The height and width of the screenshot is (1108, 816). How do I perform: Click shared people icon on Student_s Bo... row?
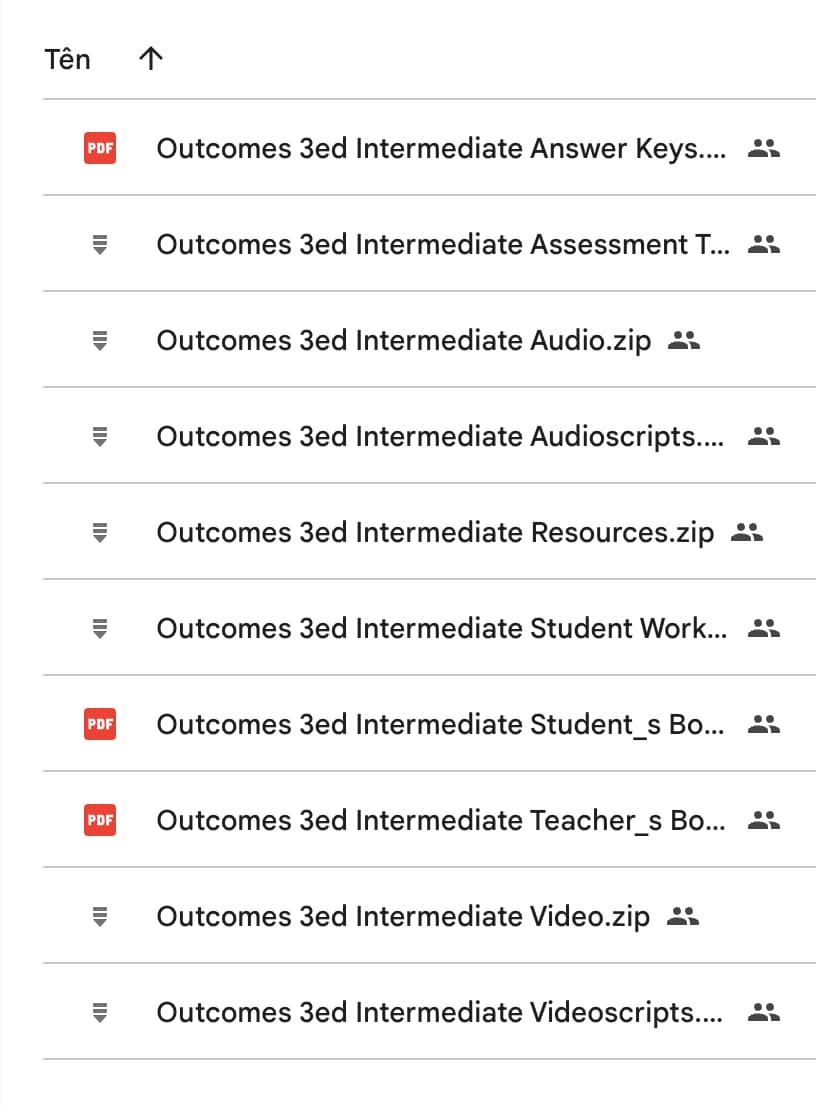click(x=764, y=724)
